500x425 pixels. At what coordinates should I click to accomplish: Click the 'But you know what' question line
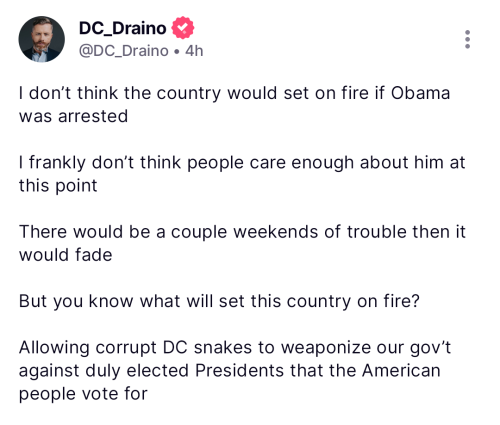point(219,301)
